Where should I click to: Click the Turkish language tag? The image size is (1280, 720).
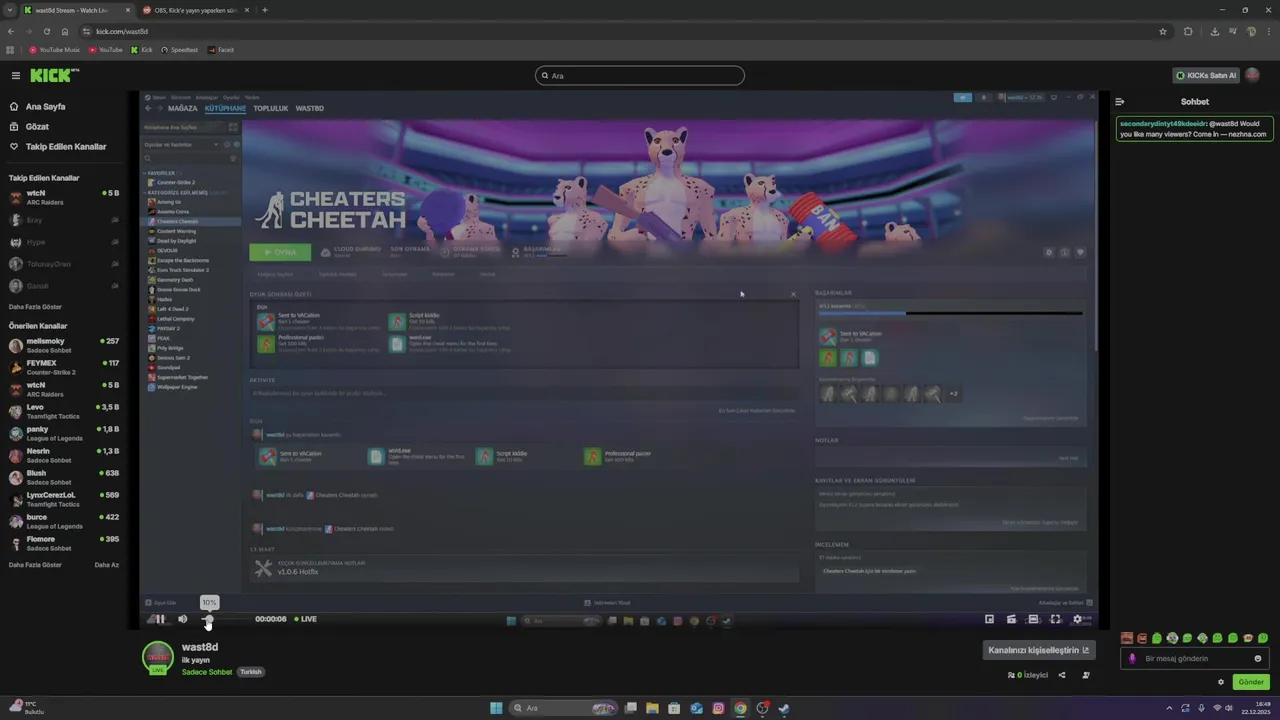tap(251, 672)
